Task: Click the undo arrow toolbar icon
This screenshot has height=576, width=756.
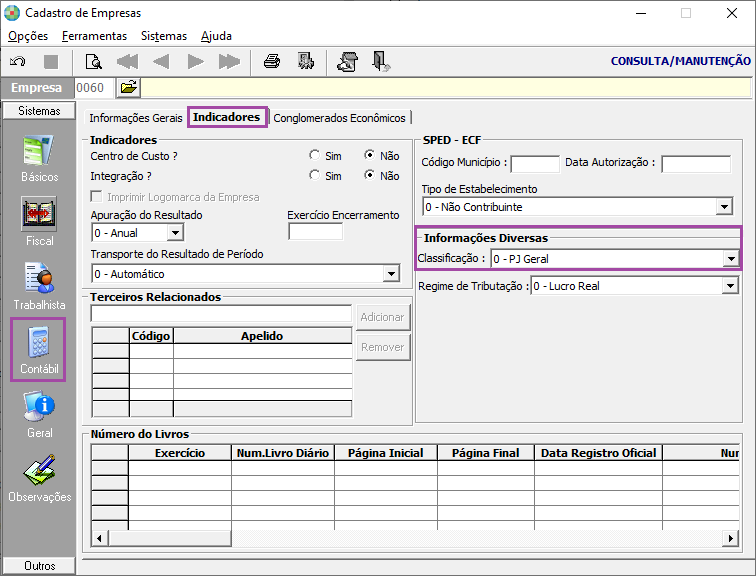Action: (17, 62)
